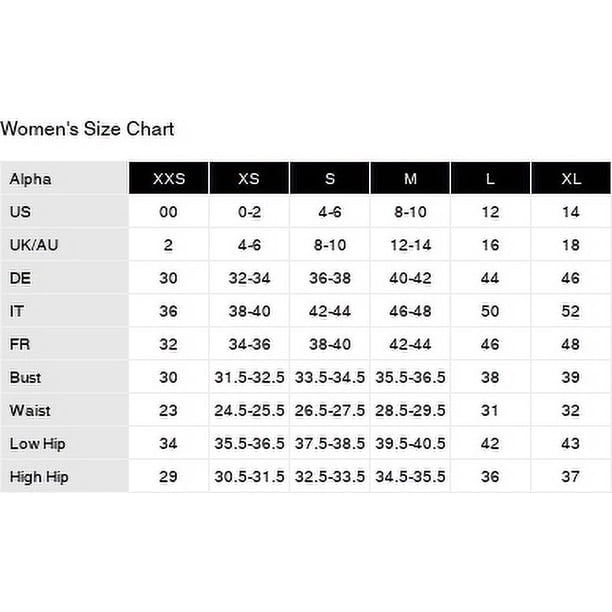Click the L size header

491,178
